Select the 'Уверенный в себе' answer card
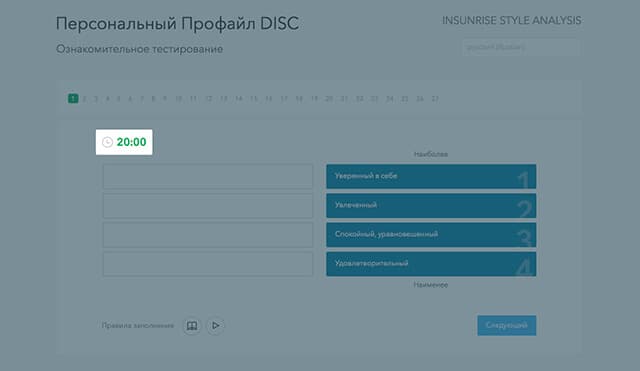640x371 pixels. click(431, 176)
